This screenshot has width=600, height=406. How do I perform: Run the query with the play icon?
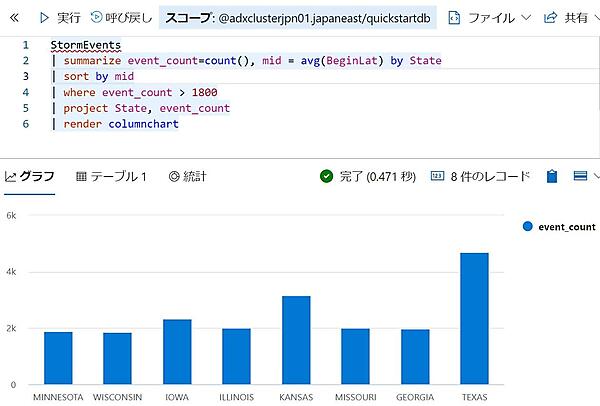(44, 18)
